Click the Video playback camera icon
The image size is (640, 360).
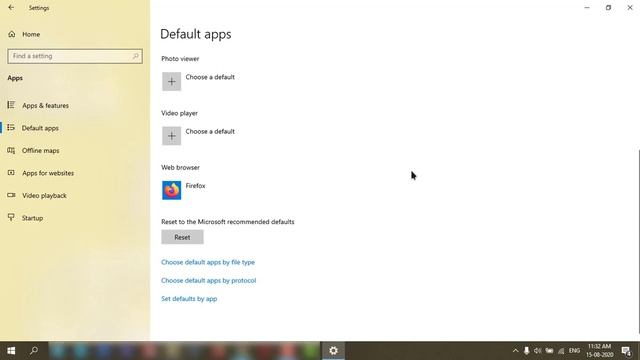pyautogui.click(x=11, y=195)
